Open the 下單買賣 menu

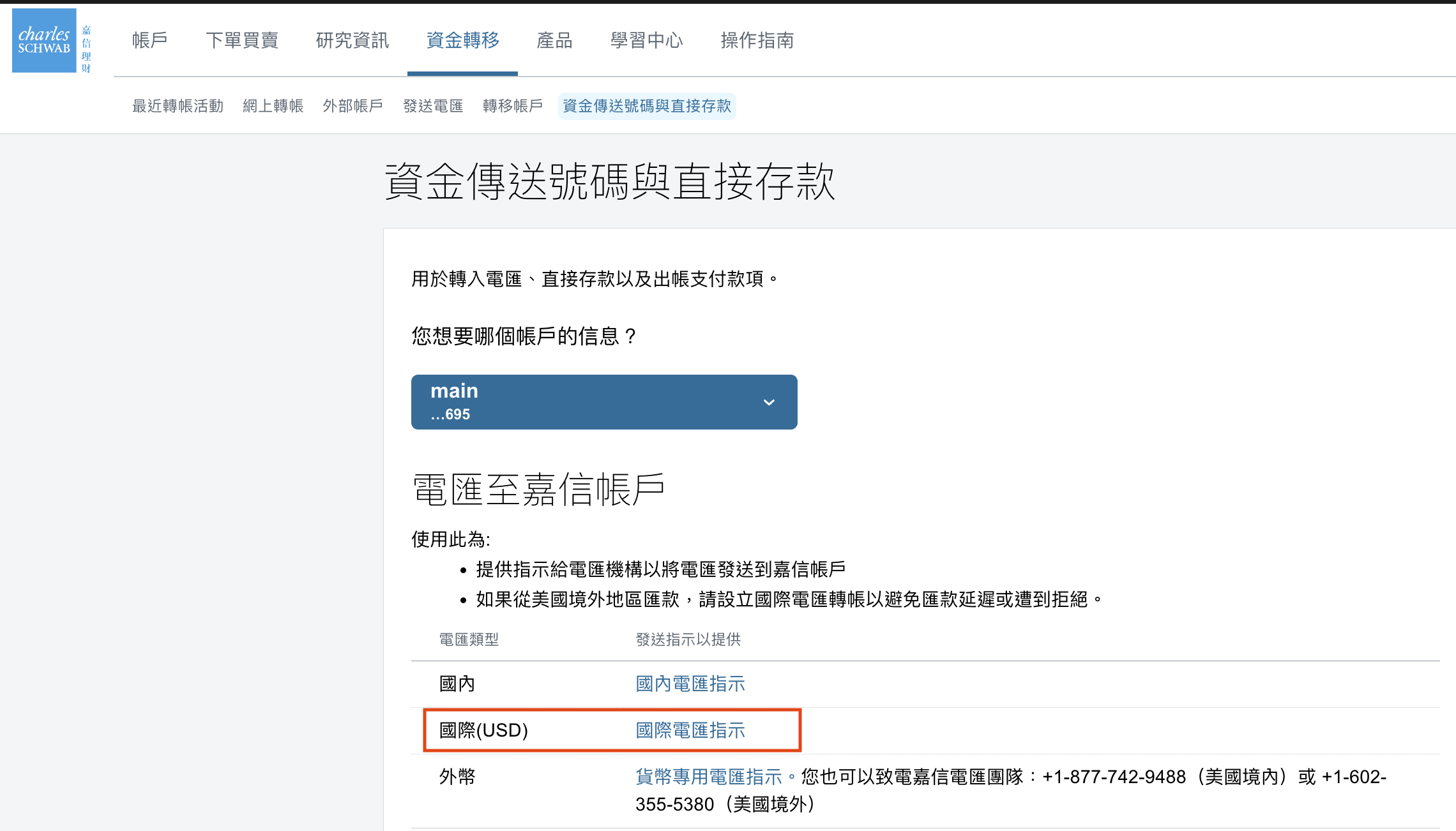(242, 40)
